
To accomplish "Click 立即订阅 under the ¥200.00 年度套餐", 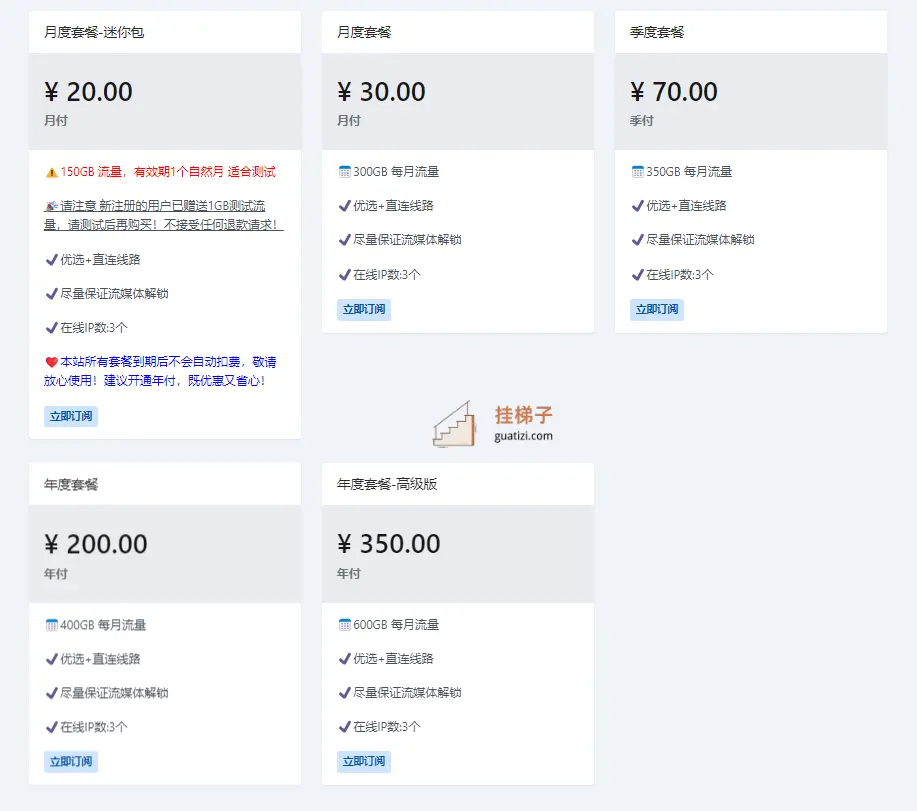I will pos(71,762).
